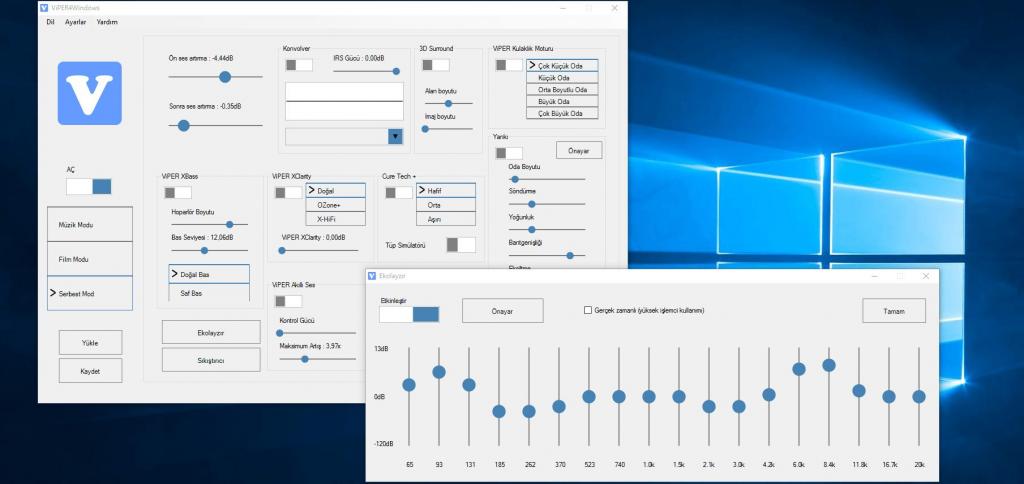Click the Ön ses artırma slider handle
The width and height of the screenshot is (1024, 484).
pyautogui.click(x=225, y=77)
